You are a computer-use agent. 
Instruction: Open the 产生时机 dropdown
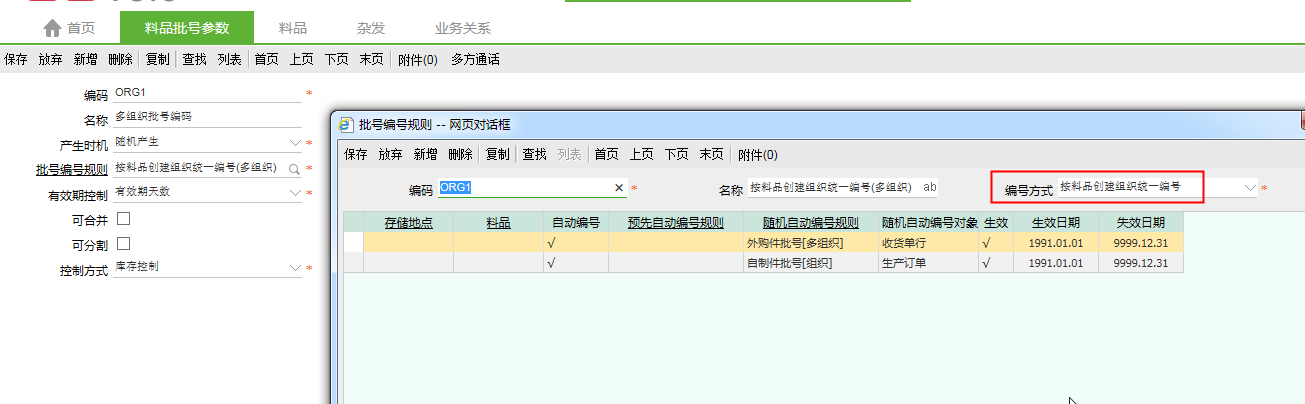pyautogui.click(x=295, y=144)
